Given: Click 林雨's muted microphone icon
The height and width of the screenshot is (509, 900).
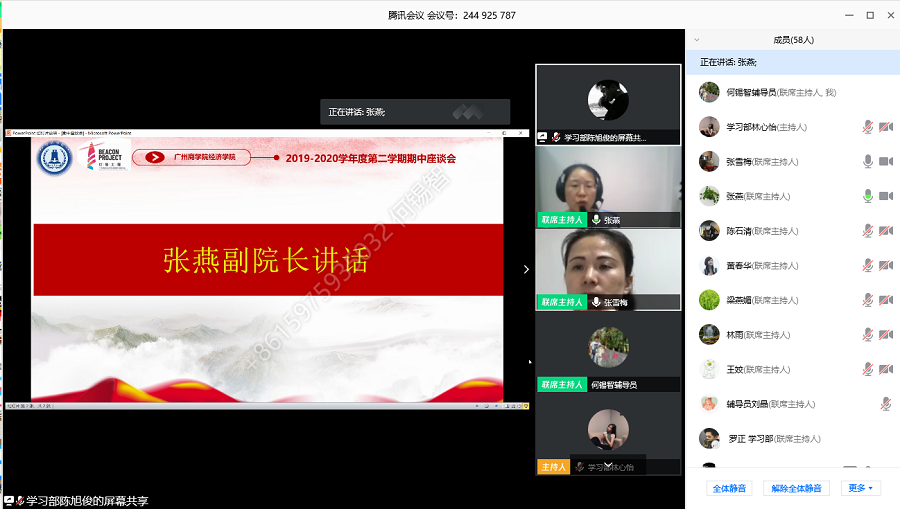Looking at the screenshot, I should tap(868, 335).
